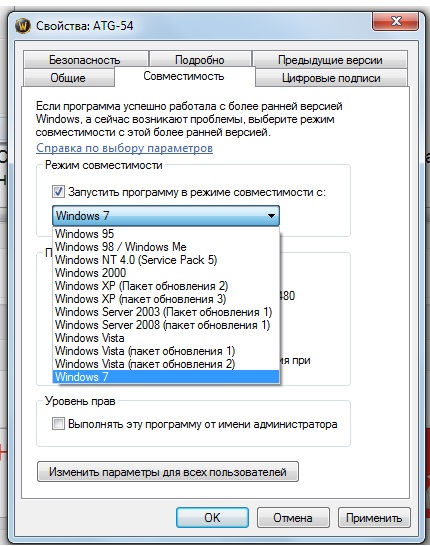Pick Windows NT 4.0 (Service Pack 5)
The image size is (430, 546).
[x=166, y=260]
